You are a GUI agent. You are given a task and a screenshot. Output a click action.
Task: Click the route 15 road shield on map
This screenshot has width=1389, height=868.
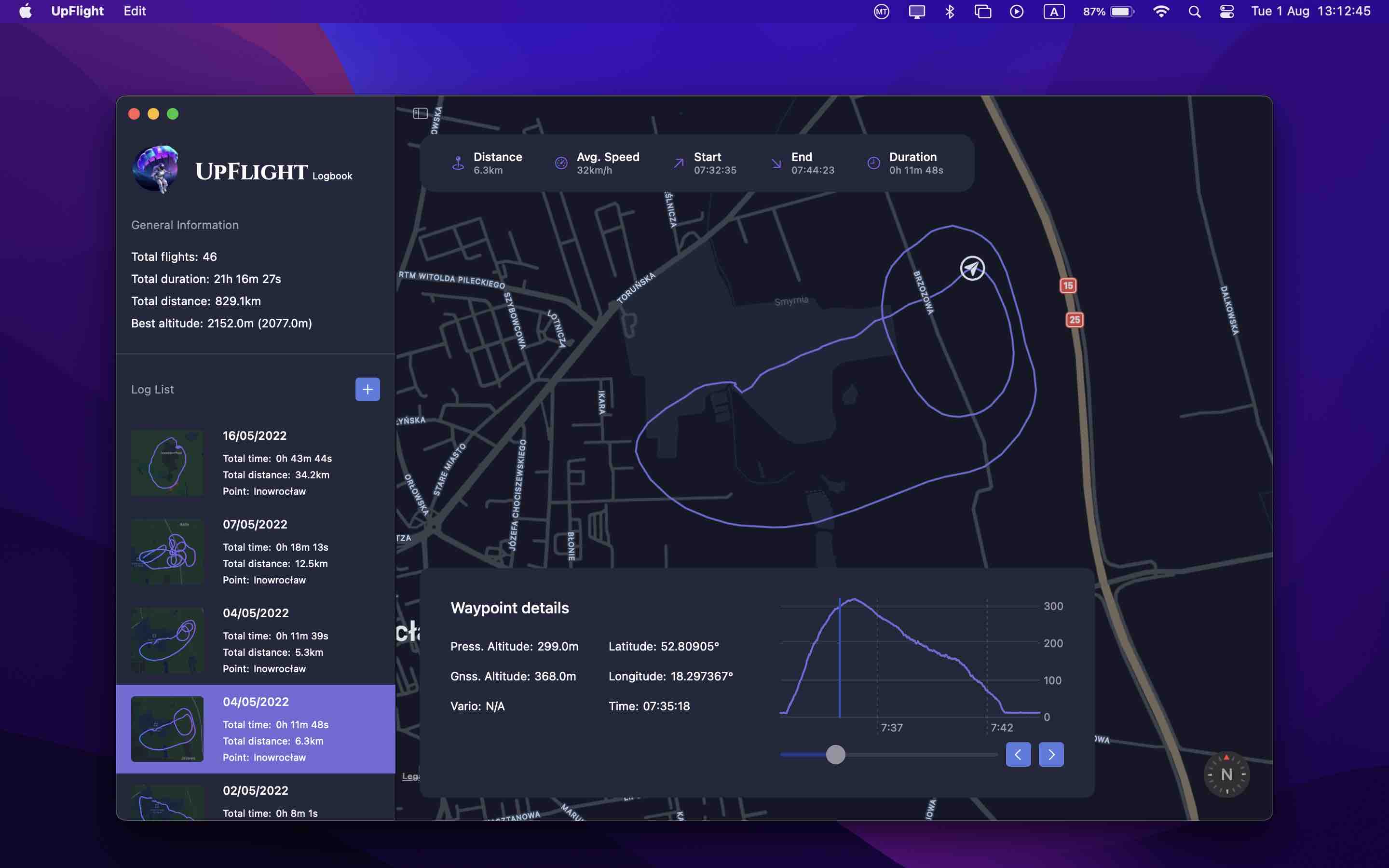pos(1068,285)
